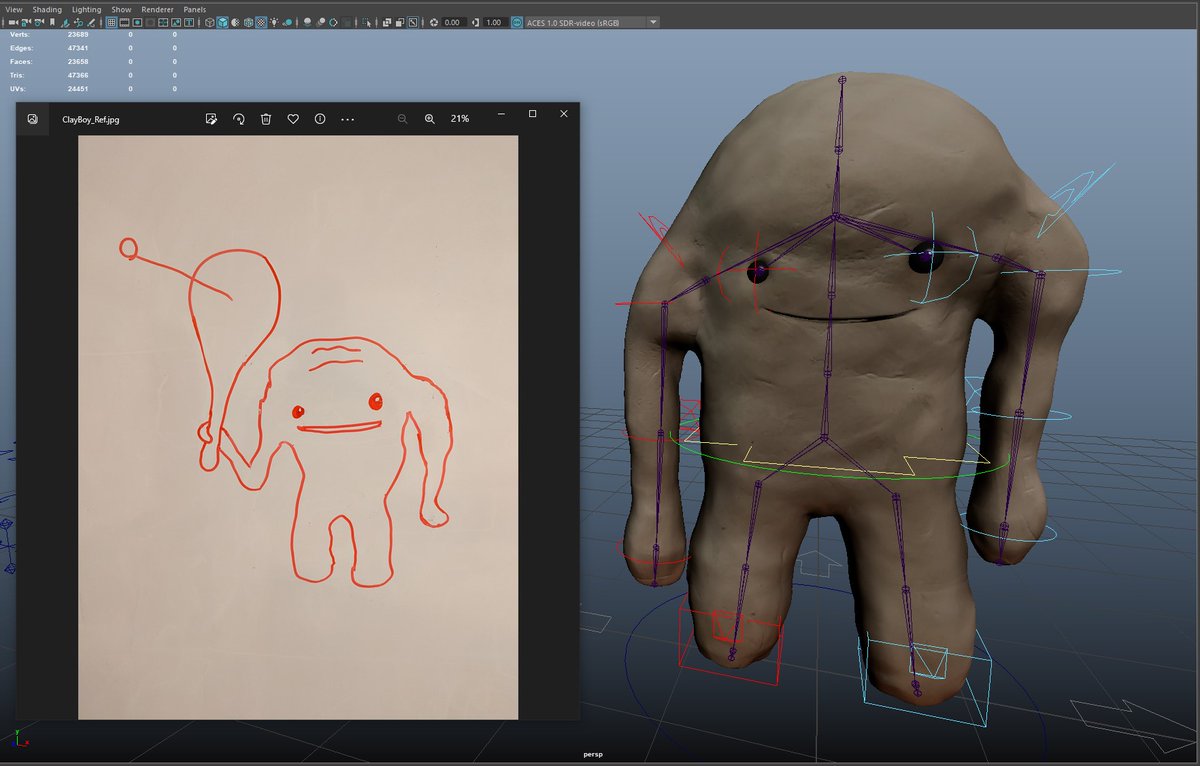Click the camera attributes icon

pos(39,22)
